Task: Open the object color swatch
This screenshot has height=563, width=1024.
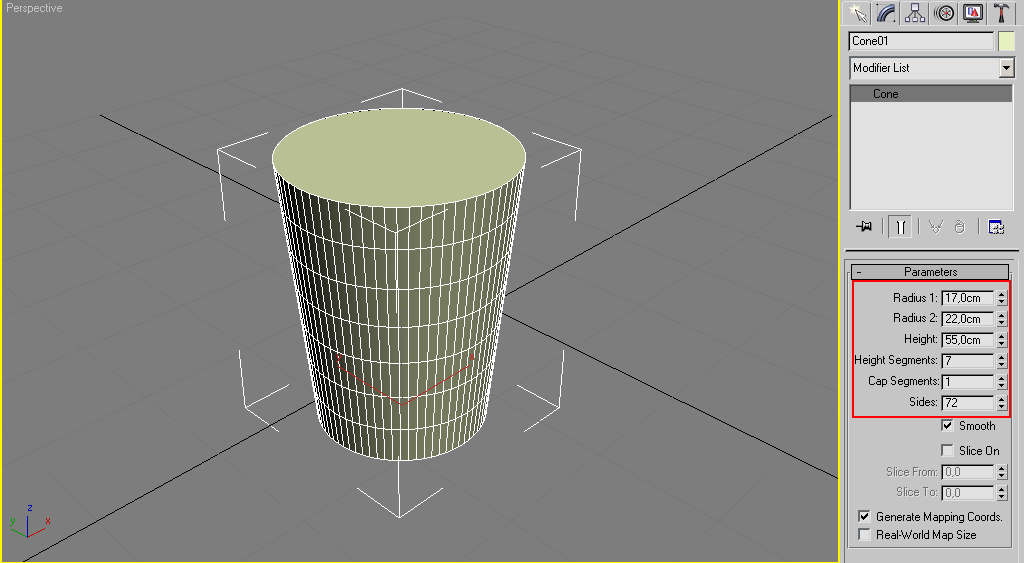Action: [x=1006, y=41]
